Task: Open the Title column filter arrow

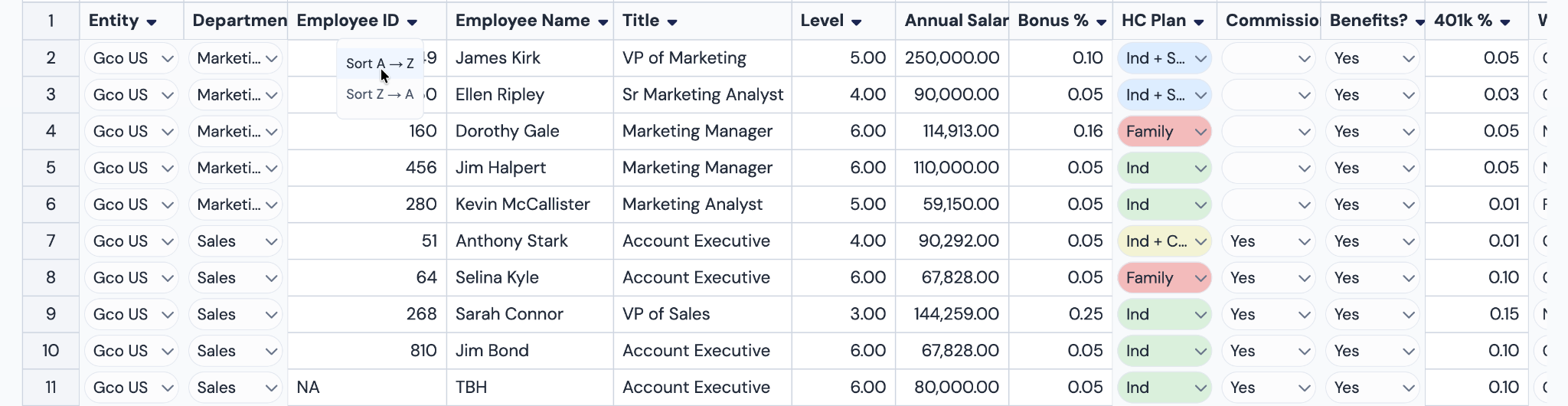Action: pyautogui.click(x=672, y=22)
